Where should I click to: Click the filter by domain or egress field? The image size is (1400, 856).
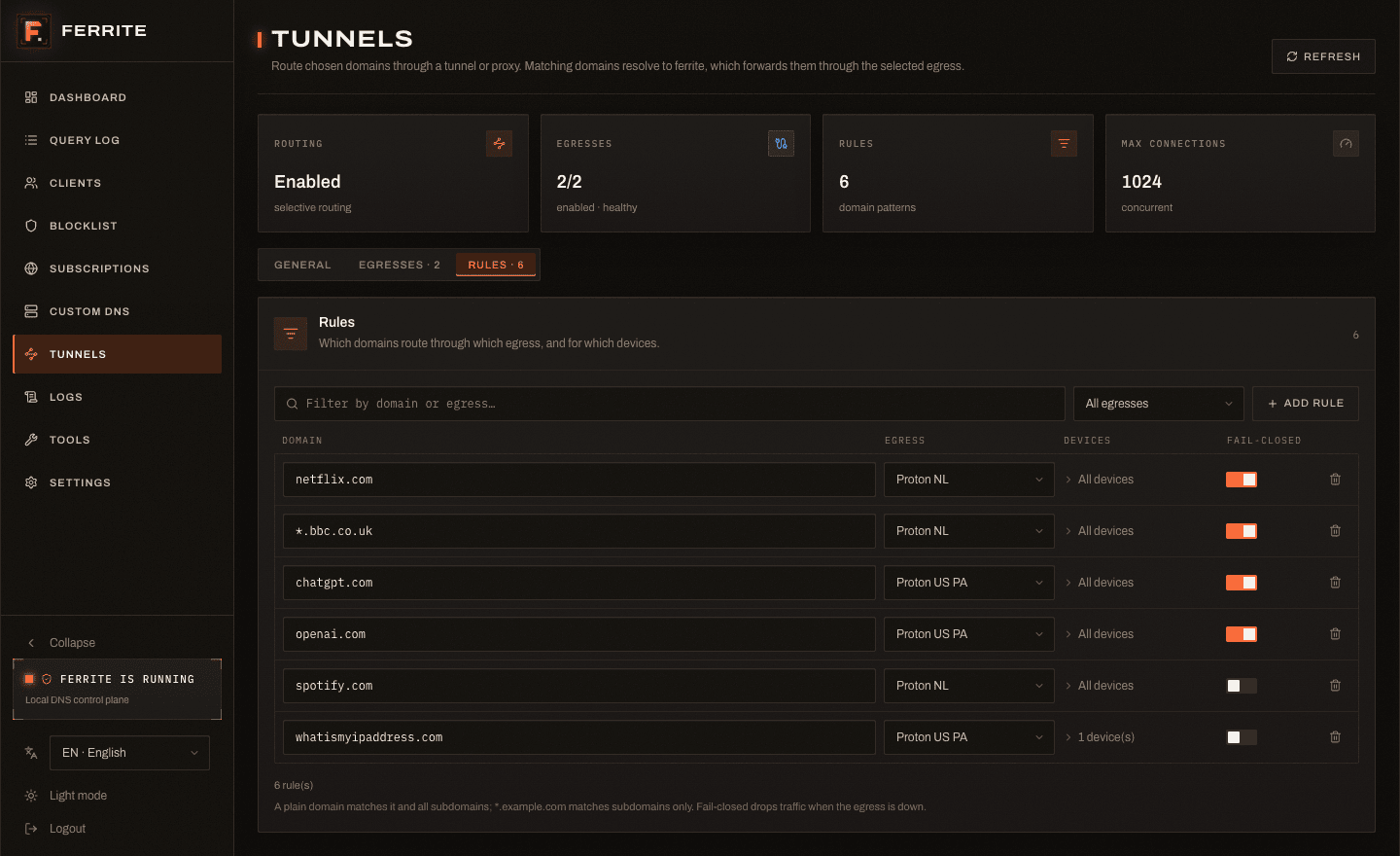670,404
